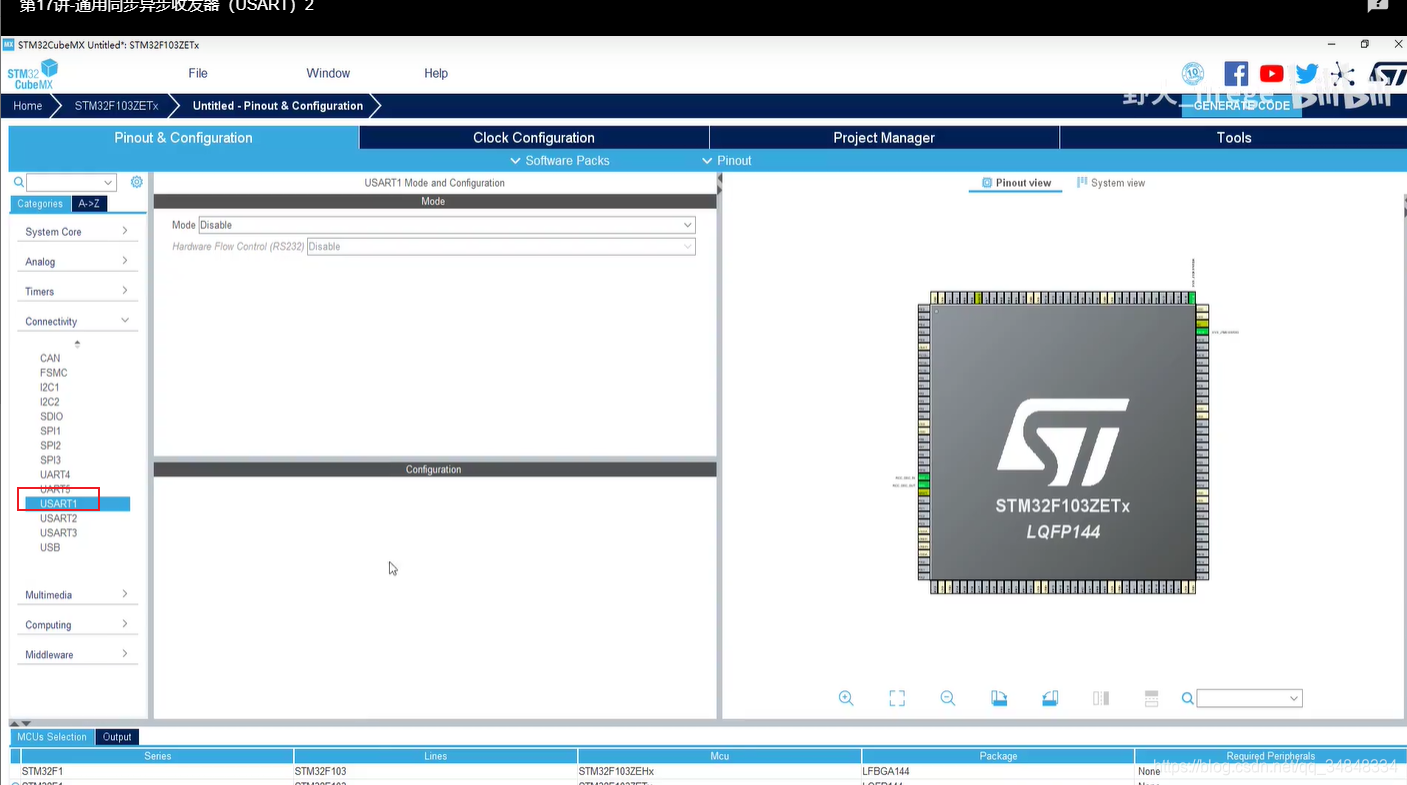Open the MCUs Selection tab
The image size is (1407, 785).
[x=52, y=737]
